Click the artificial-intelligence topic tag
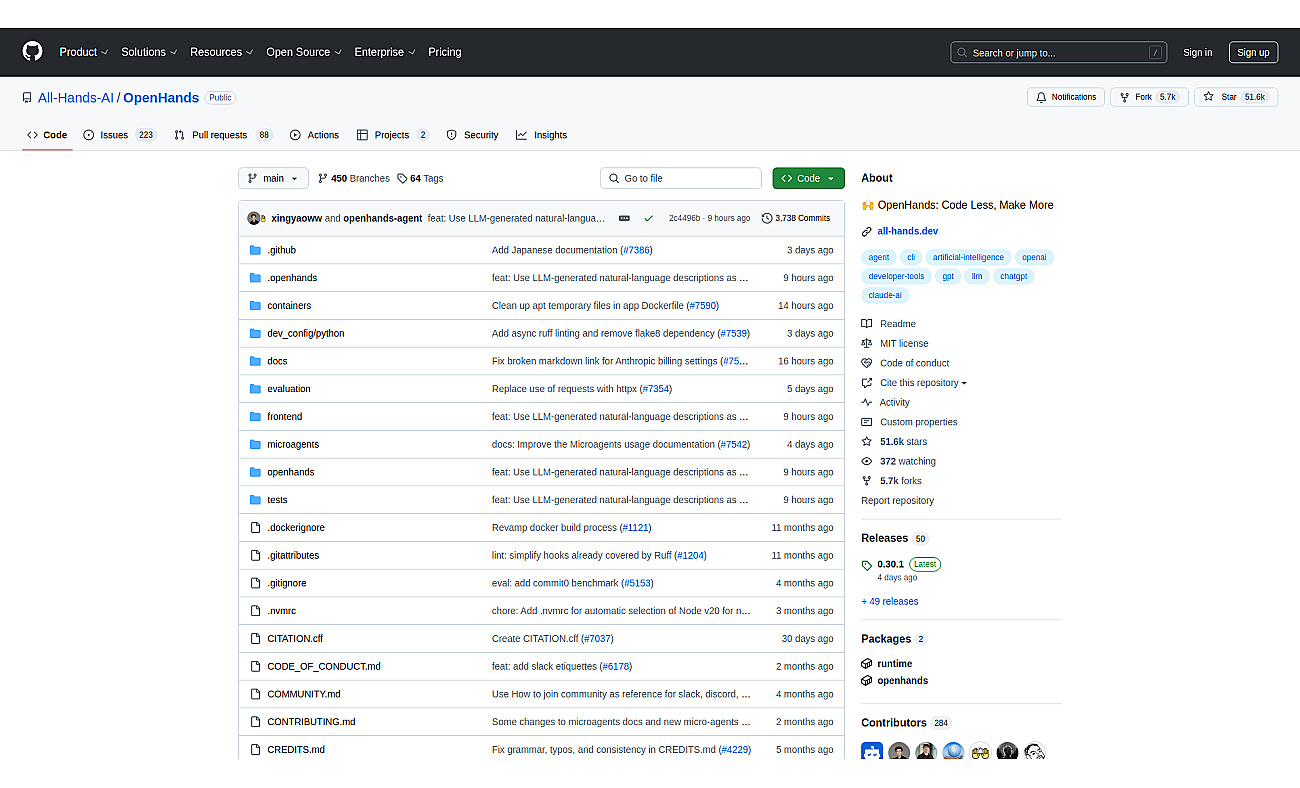The height and width of the screenshot is (788, 1300). (969, 258)
